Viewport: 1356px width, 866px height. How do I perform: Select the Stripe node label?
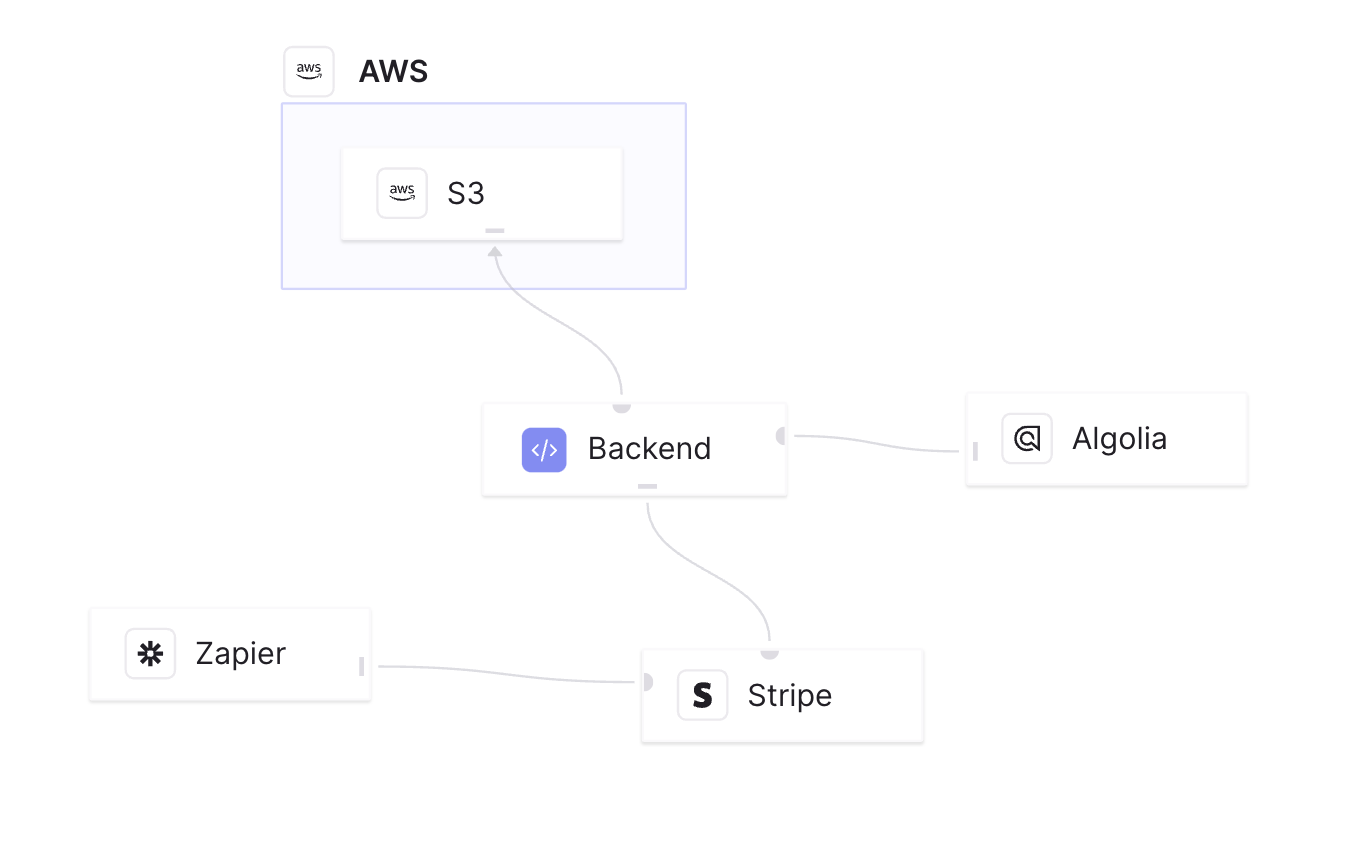pyautogui.click(x=790, y=695)
